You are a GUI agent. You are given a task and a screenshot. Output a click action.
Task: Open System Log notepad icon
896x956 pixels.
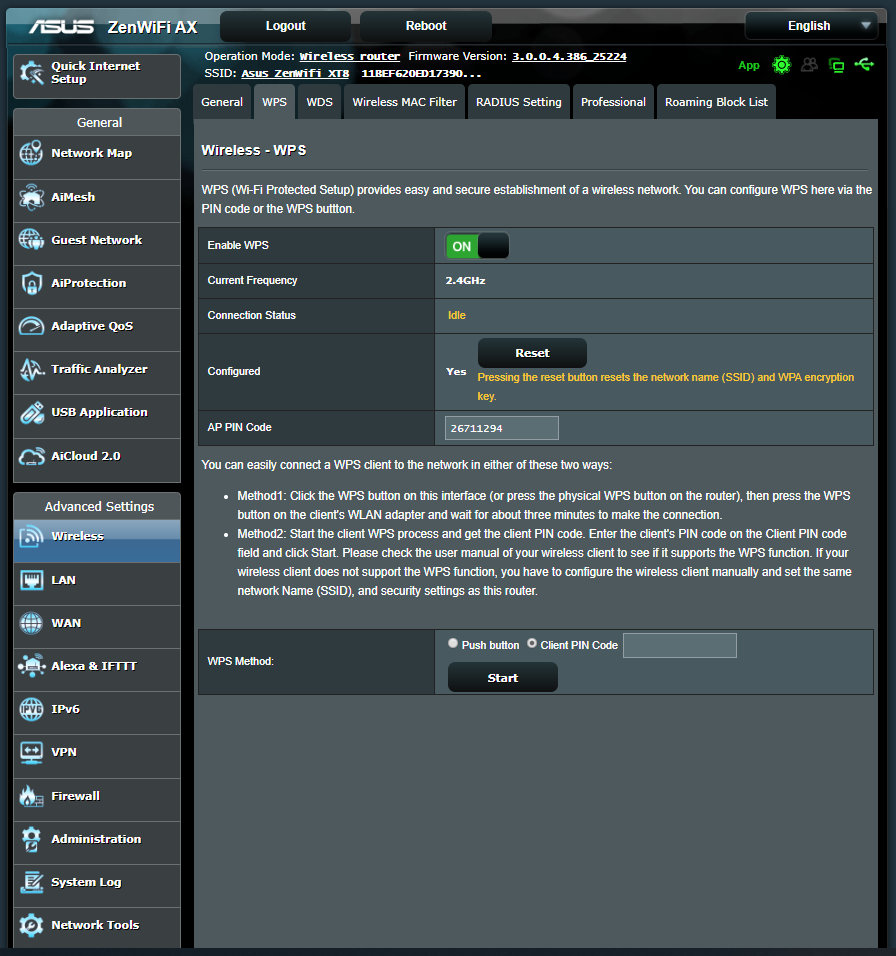tap(31, 882)
